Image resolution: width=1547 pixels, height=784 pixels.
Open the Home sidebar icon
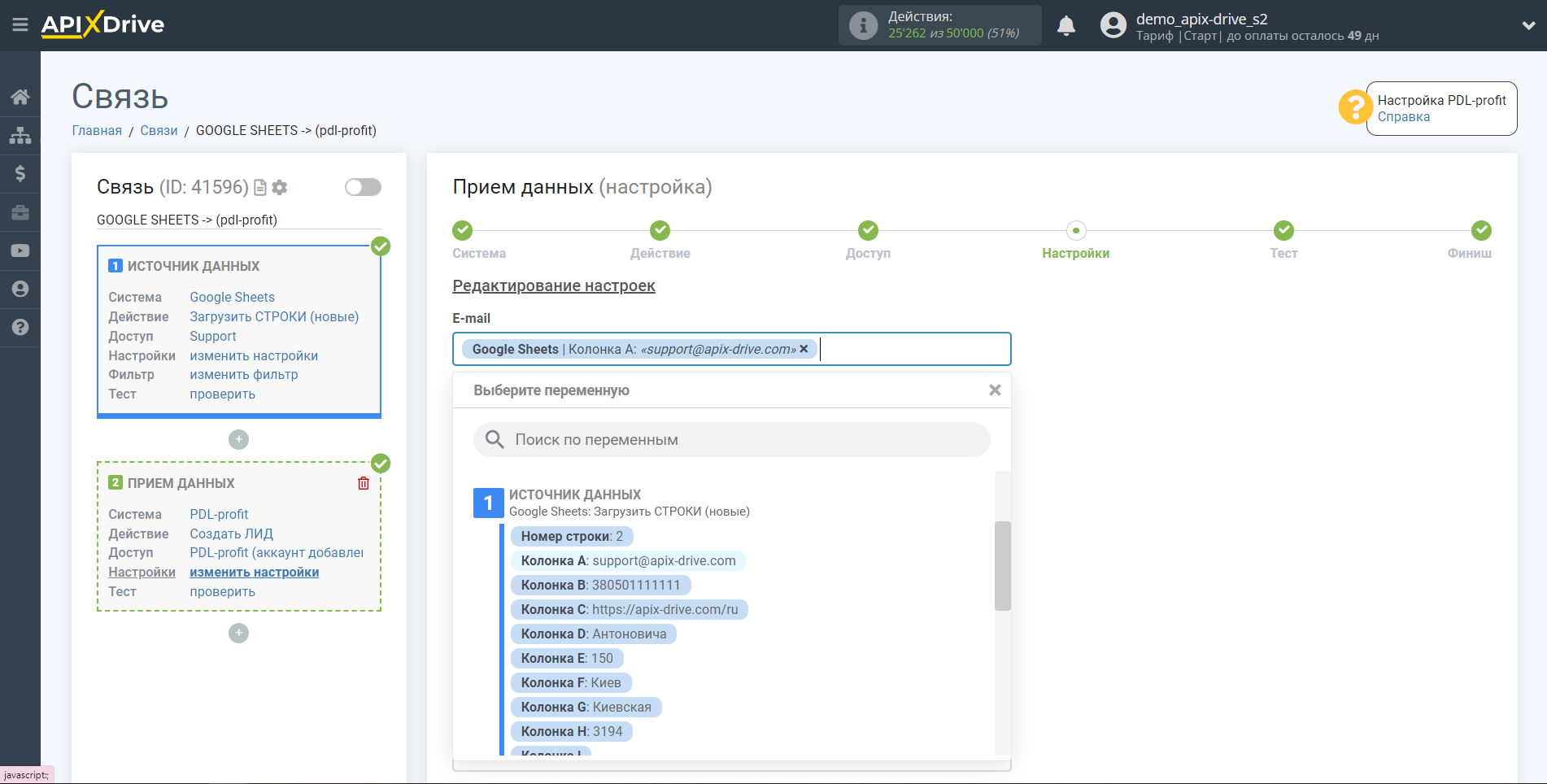(x=20, y=98)
